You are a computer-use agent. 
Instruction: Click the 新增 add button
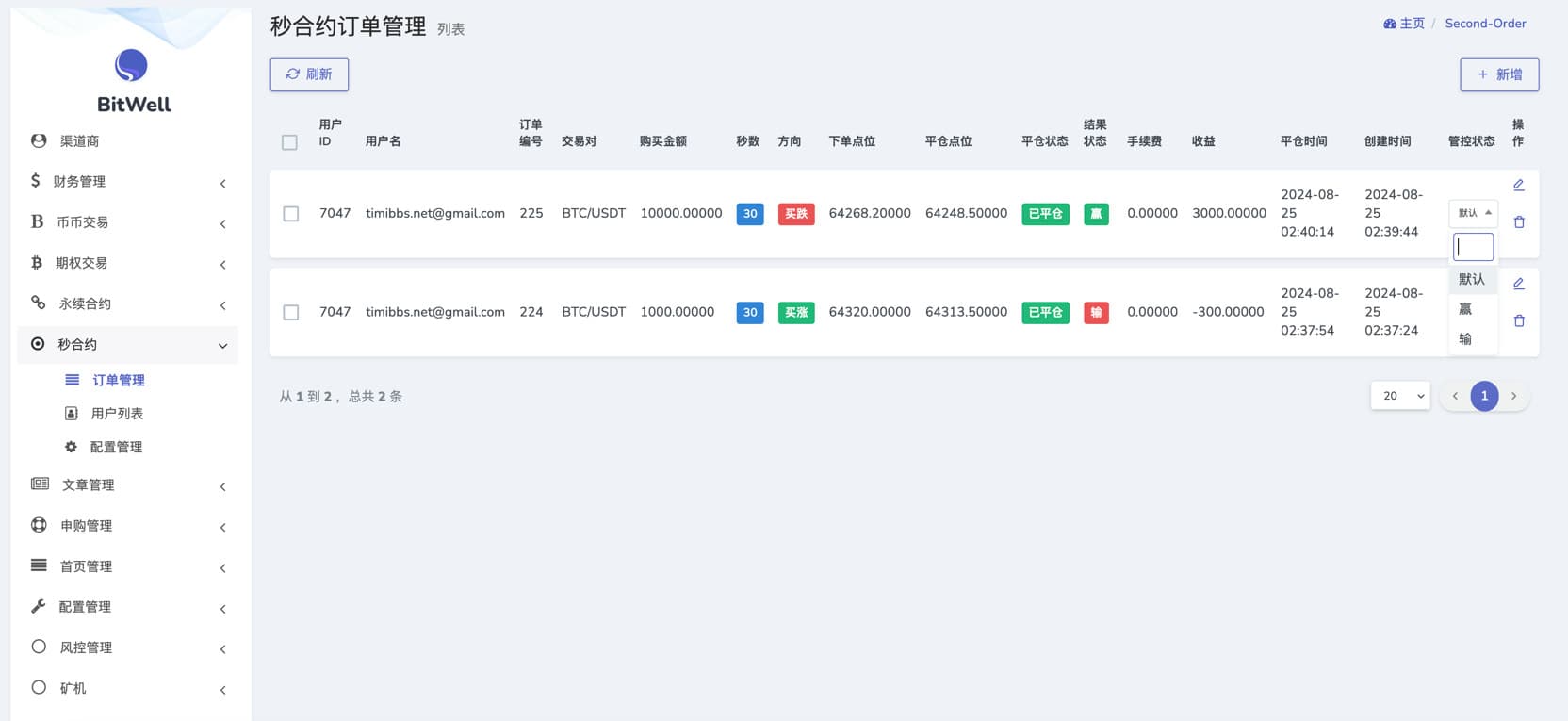(x=1498, y=74)
